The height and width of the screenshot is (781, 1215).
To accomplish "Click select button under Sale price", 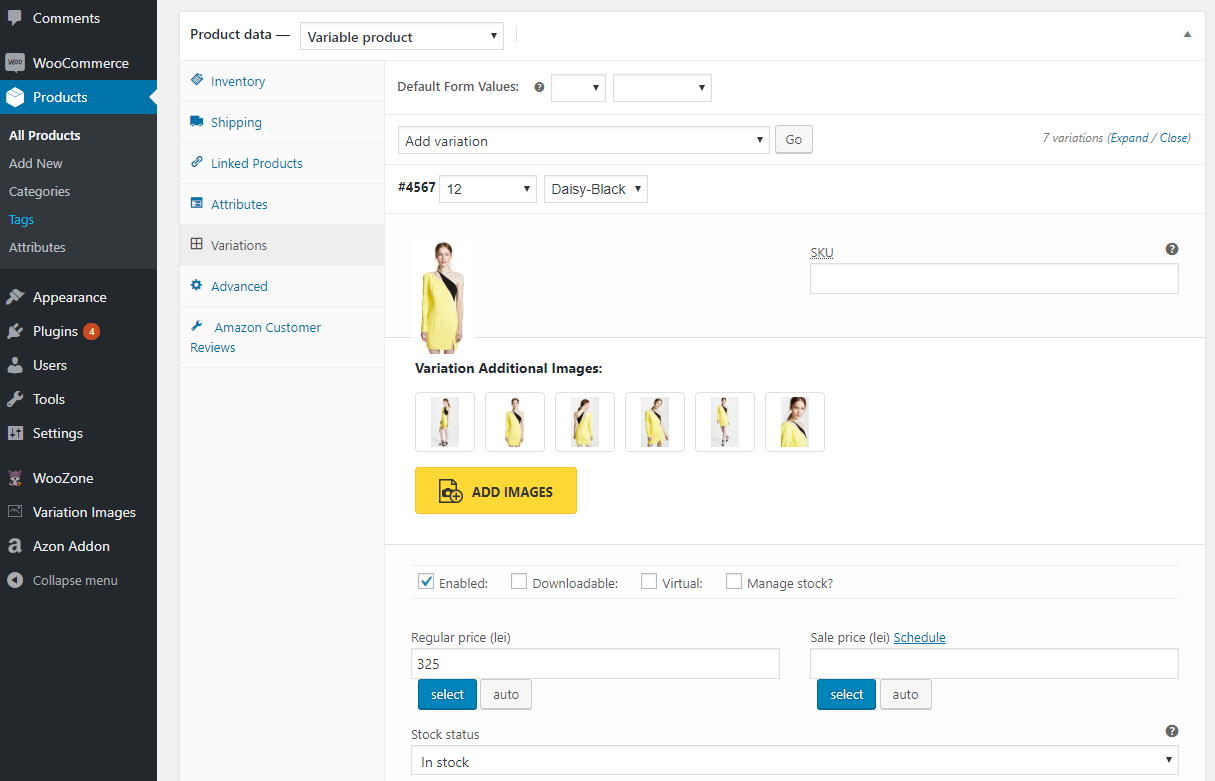I will coord(846,694).
